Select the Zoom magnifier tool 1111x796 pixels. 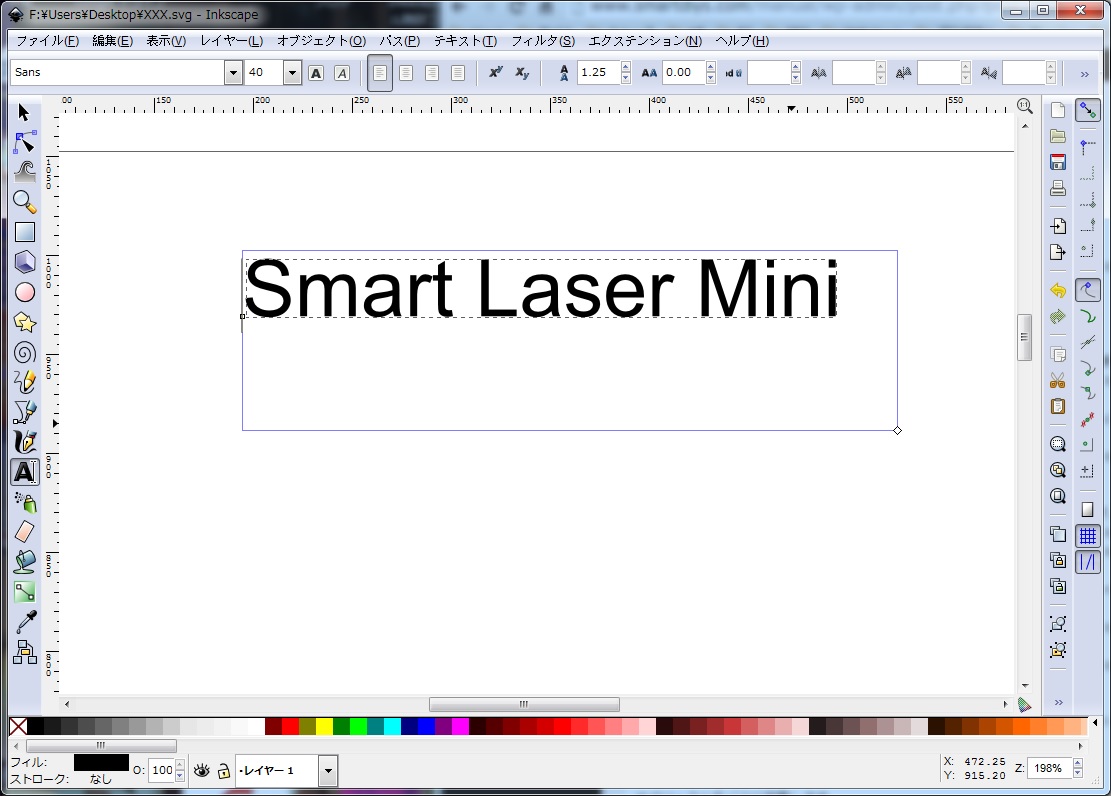click(24, 202)
